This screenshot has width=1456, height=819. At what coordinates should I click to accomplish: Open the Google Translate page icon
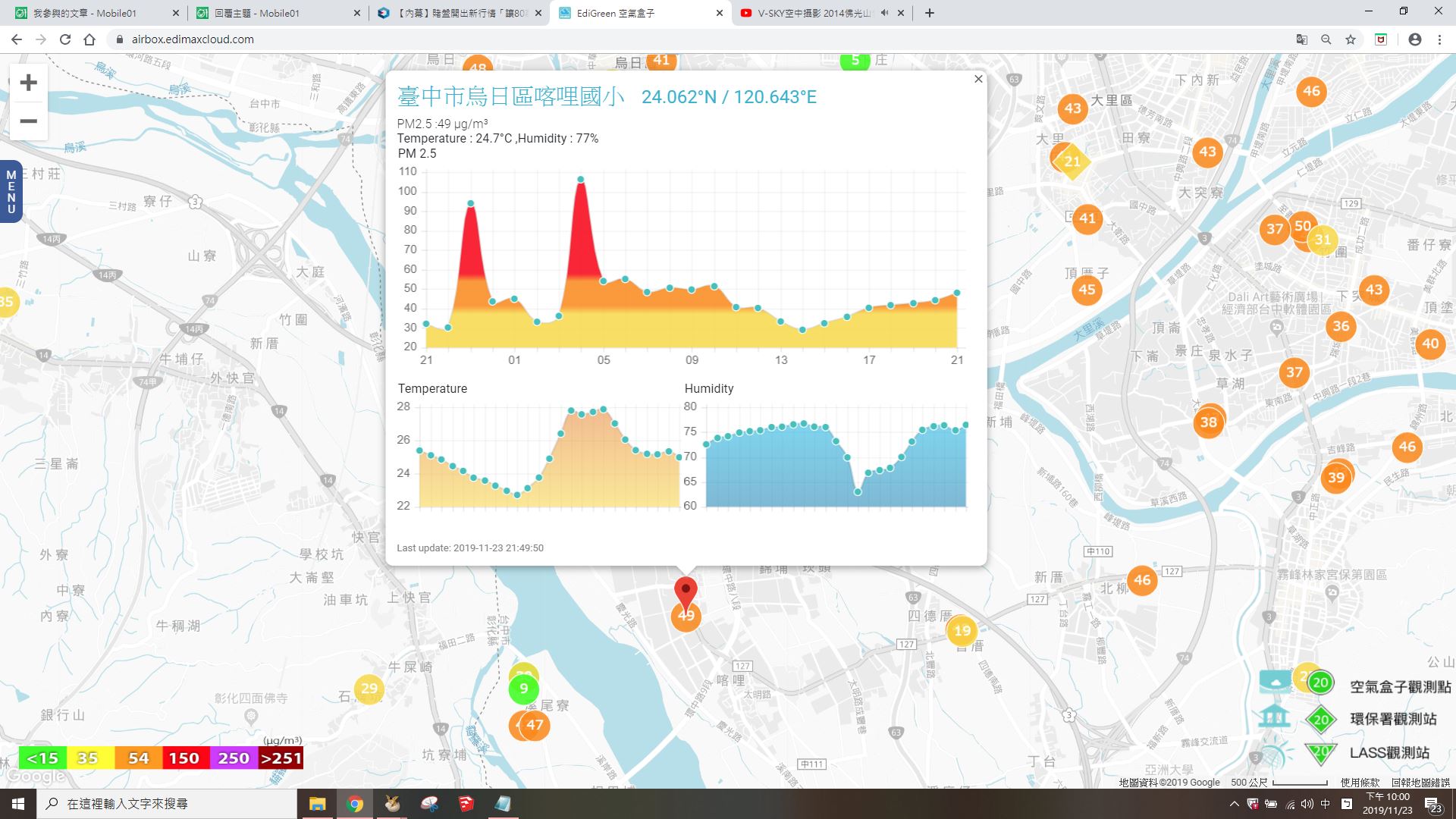click(x=1301, y=39)
